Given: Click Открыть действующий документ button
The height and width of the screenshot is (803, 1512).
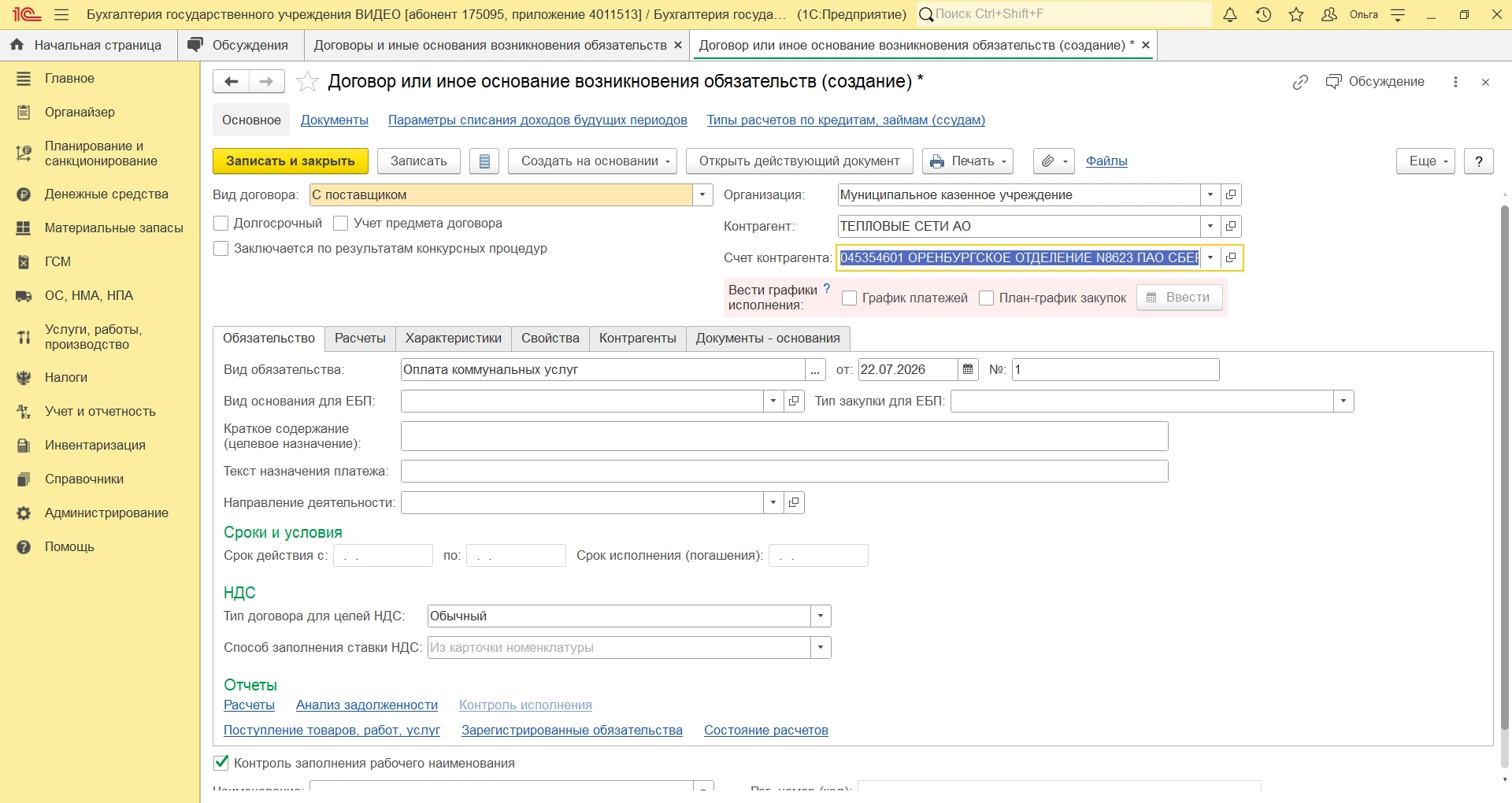Looking at the screenshot, I should coord(799,161).
